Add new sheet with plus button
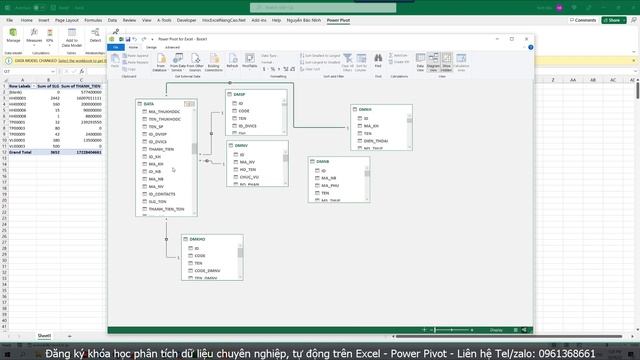 (x=69, y=336)
